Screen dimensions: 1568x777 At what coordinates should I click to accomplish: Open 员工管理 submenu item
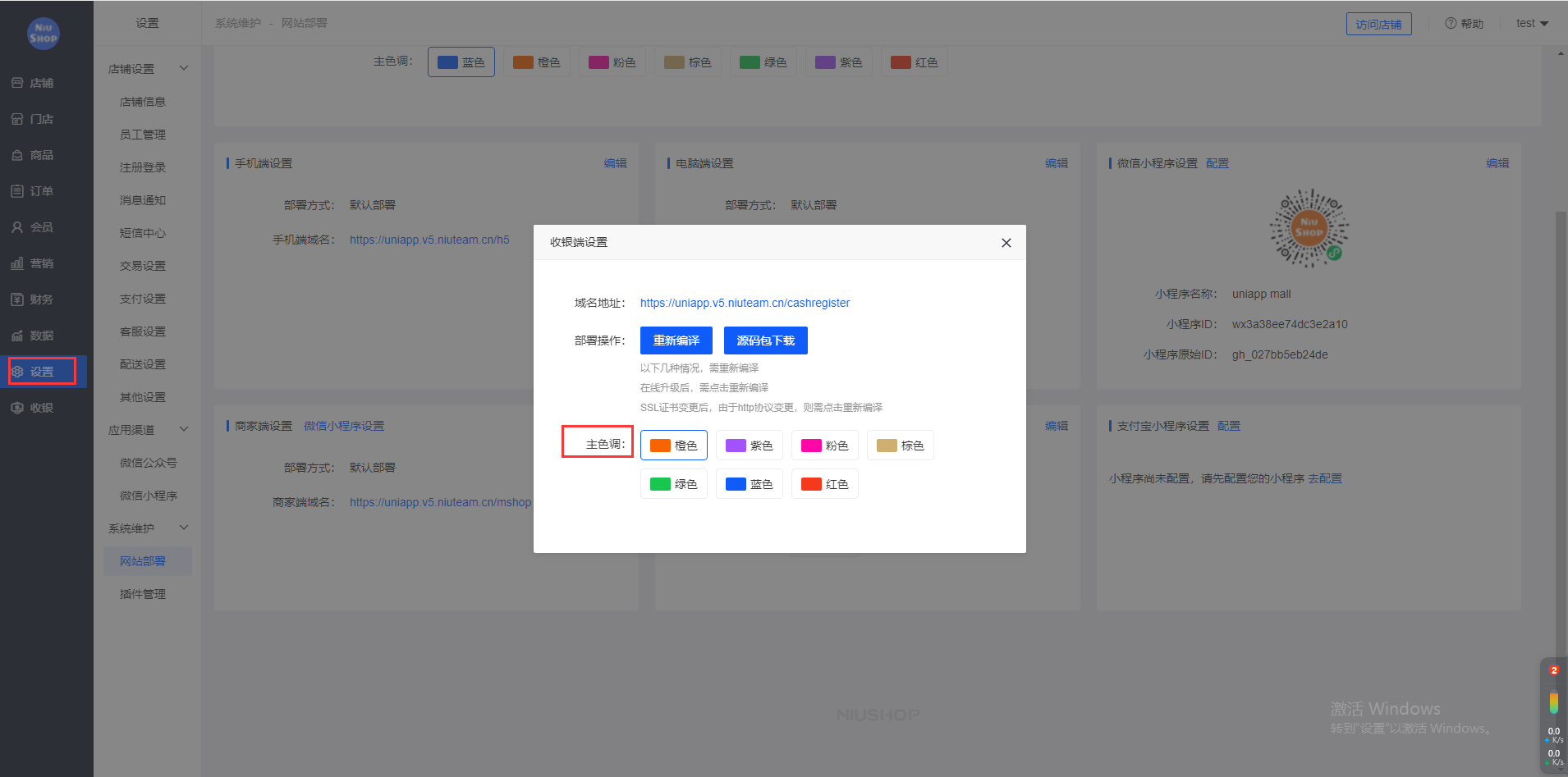[143, 135]
